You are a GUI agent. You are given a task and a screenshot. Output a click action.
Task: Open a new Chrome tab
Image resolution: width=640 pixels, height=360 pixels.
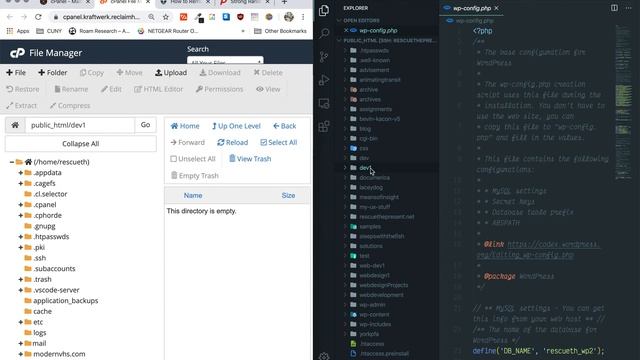(284, 2)
